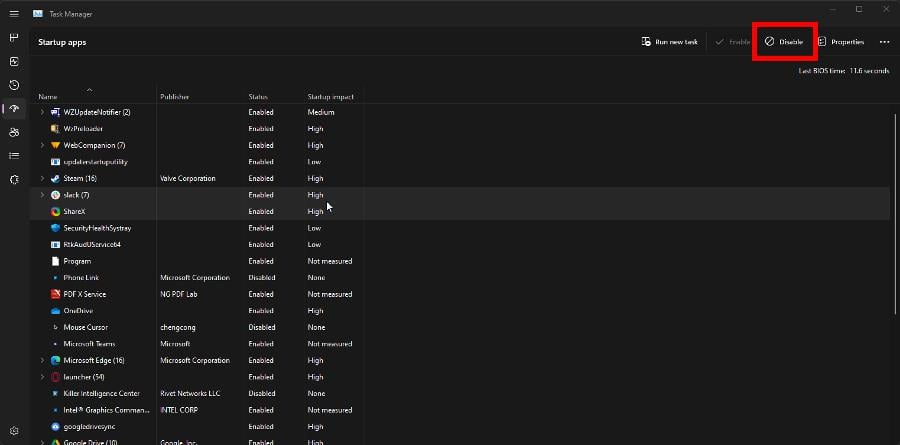This screenshot has height=445, width=900.
Task: Open the Performance page icon
Action: pos(14,61)
